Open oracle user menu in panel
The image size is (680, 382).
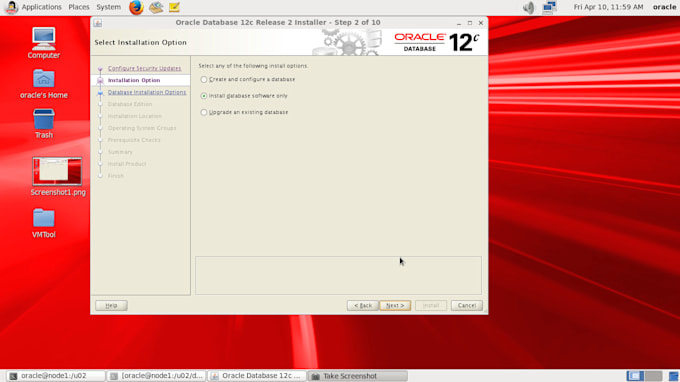(x=664, y=7)
